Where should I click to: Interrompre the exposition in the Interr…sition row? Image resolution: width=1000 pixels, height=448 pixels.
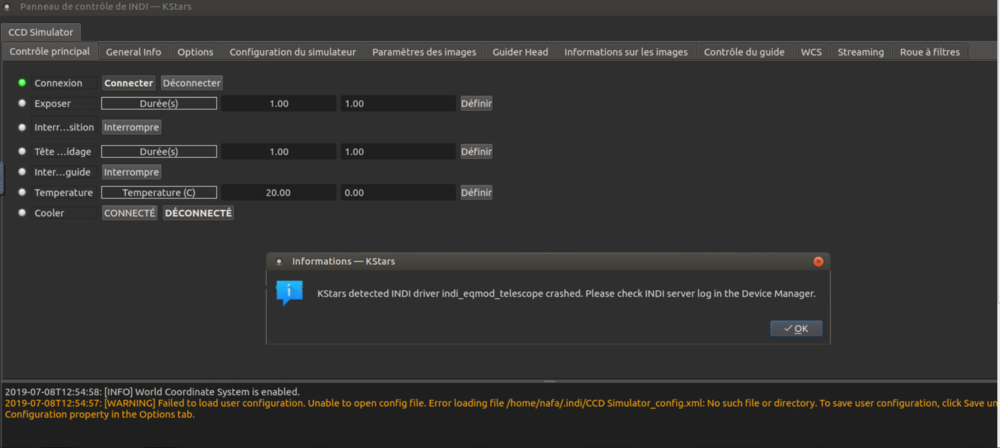click(132, 127)
